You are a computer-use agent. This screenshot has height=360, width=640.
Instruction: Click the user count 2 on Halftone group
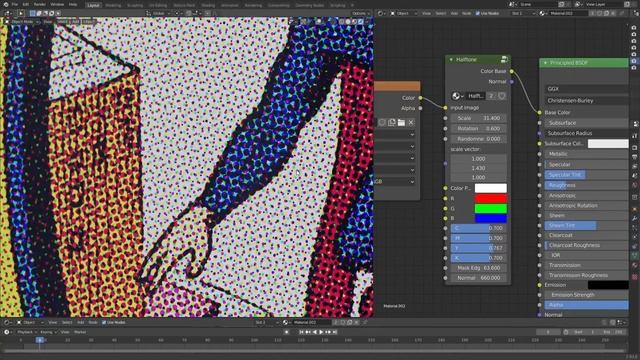pos(491,96)
